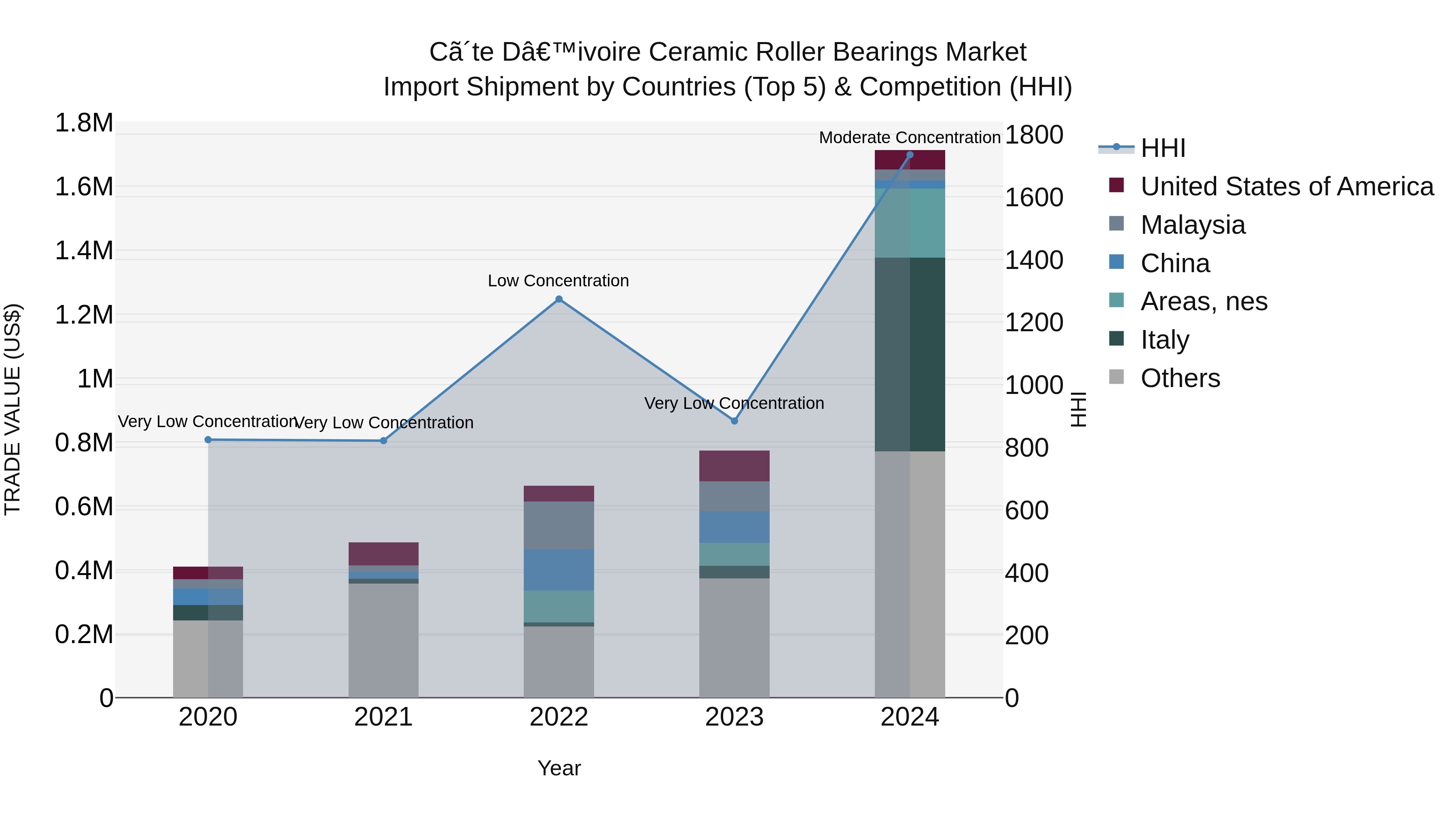1456x819 pixels.
Task: Click the 2023 HHI data point
Action: [734, 421]
